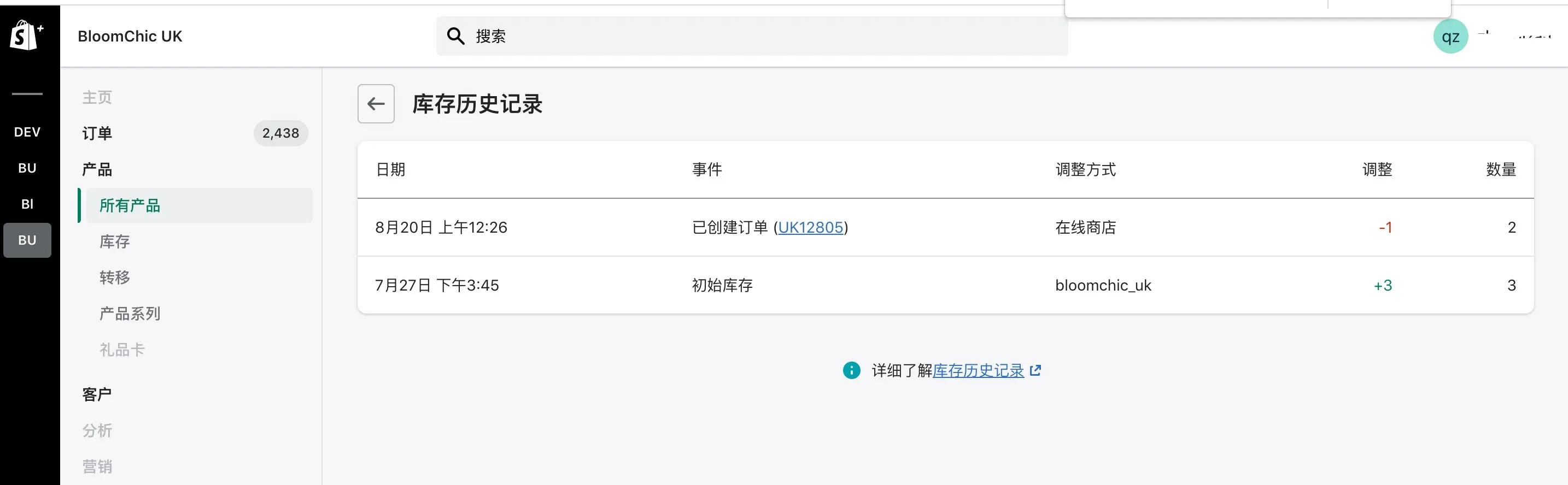
Task: Open the order link UK12805
Action: 810,227
